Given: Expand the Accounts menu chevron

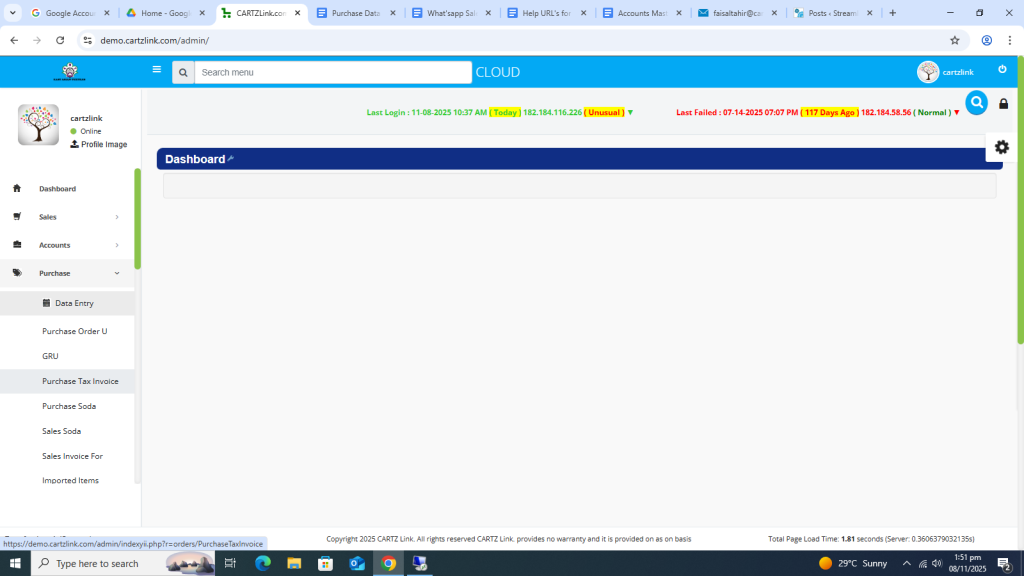Looking at the screenshot, I should pyautogui.click(x=117, y=245).
